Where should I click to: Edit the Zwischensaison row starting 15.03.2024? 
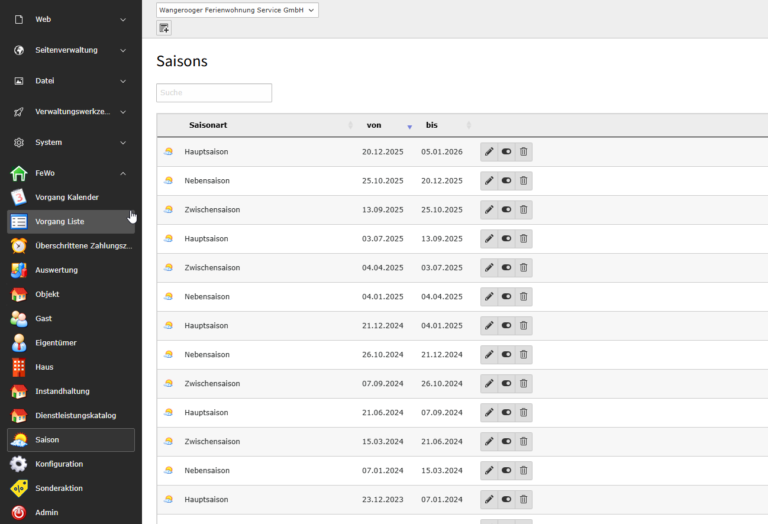pyautogui.click(x=489, y=441)
